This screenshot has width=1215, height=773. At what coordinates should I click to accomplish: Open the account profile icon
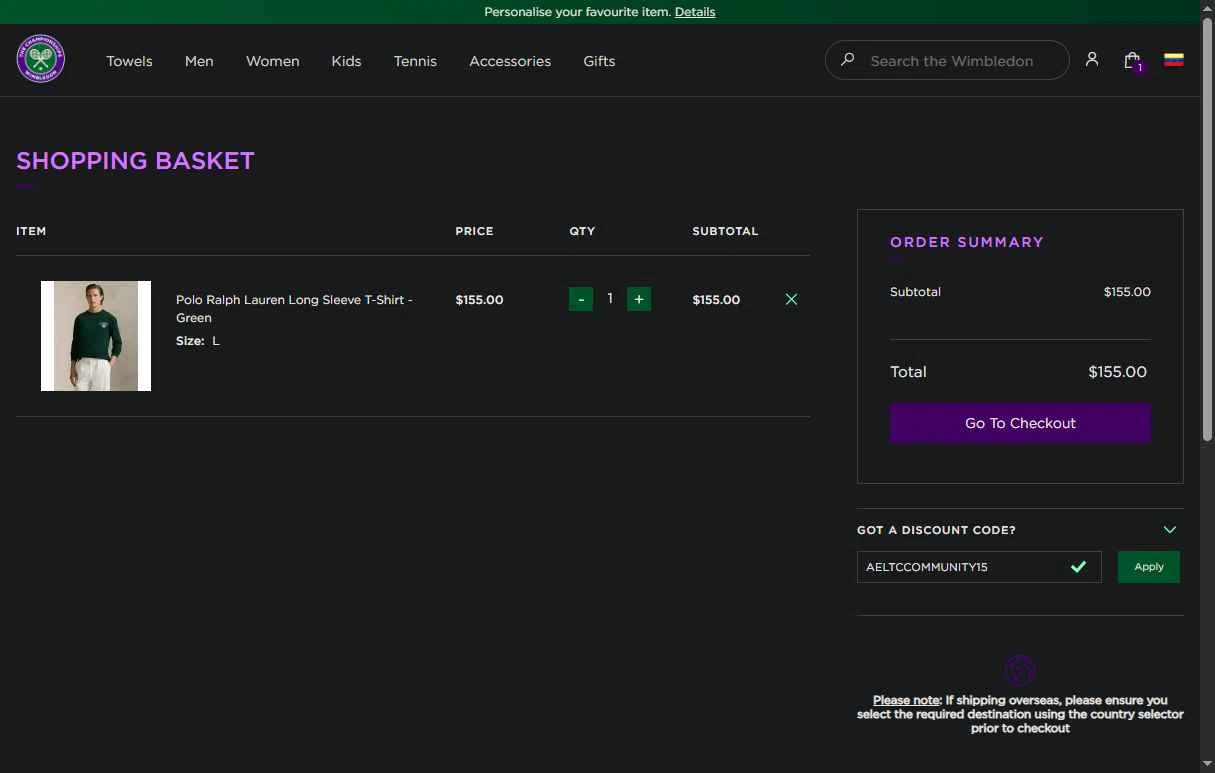[1092, 60]
